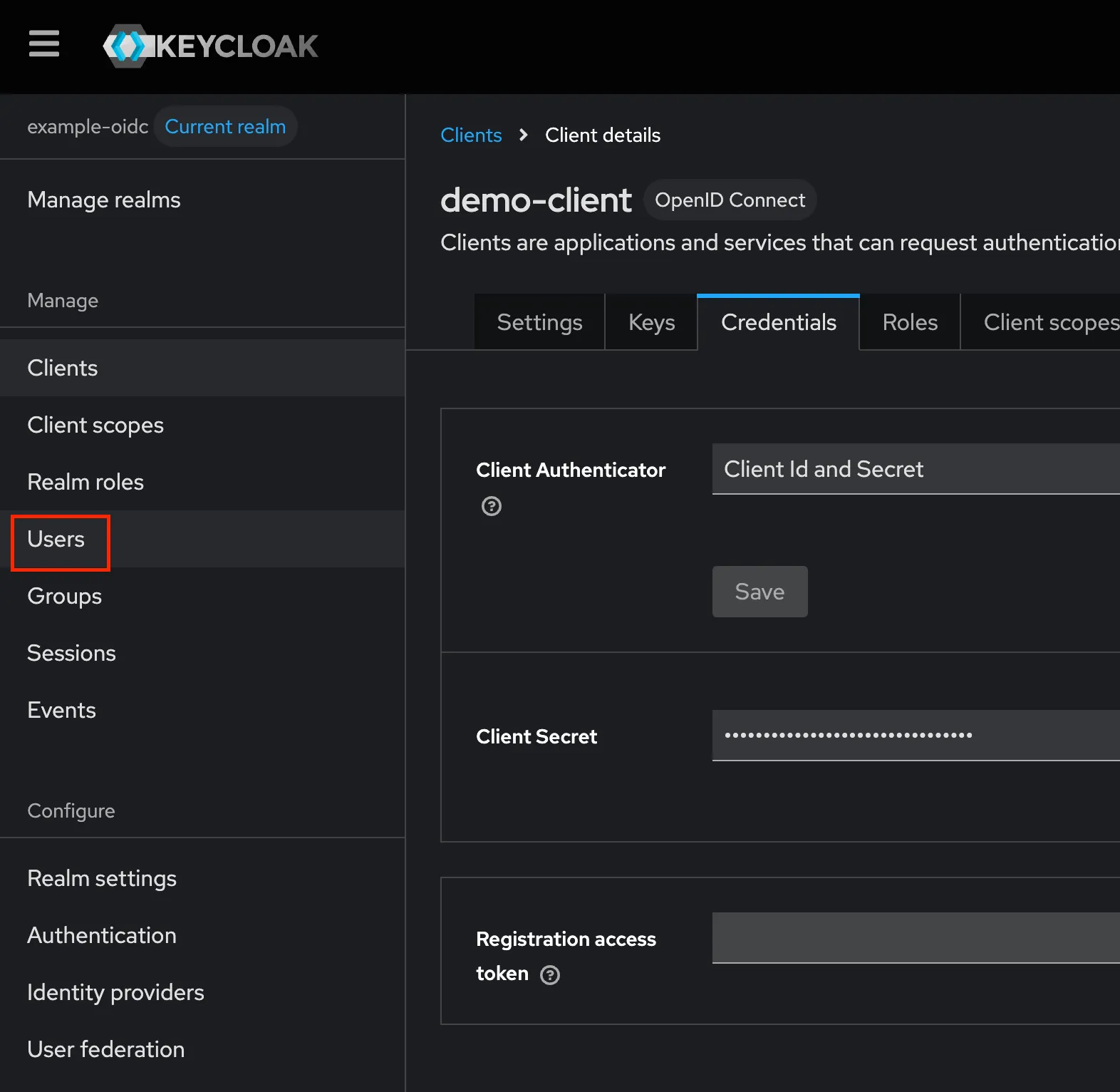Go to Realm settings
This screenshot has height=1092, width=1120.
[102, 879]
